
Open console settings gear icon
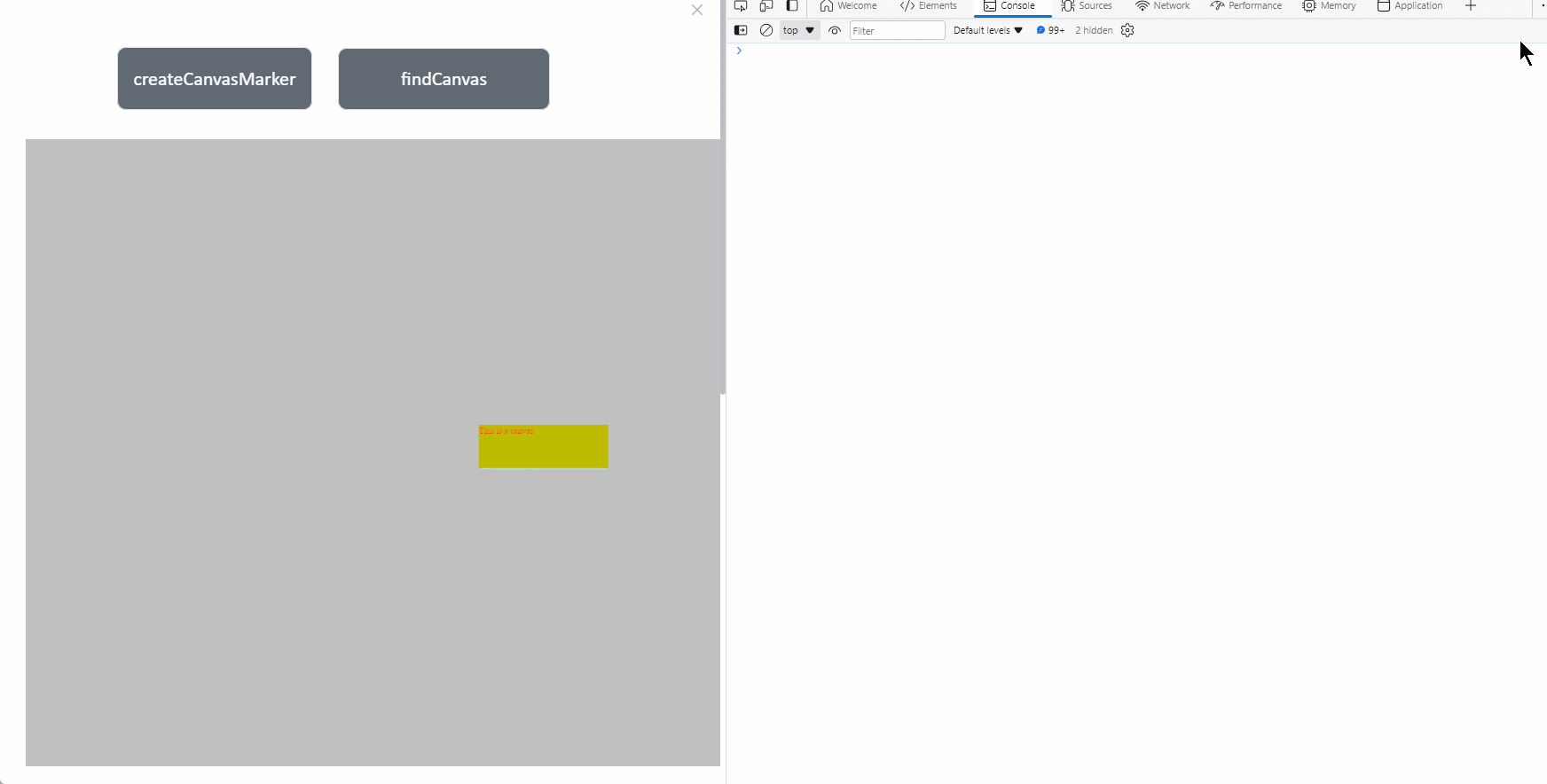(x=1127, y=30)
